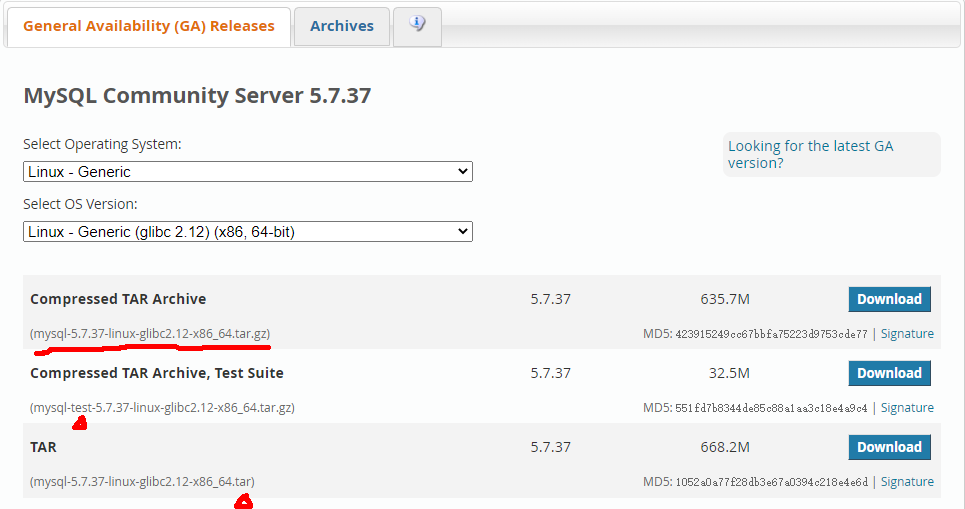The width and height of the screenshot is (965, 509).
Task: Click MD5 hash 423915249cc67bbfa75223d9753cde77
Action: click(771, 334)
